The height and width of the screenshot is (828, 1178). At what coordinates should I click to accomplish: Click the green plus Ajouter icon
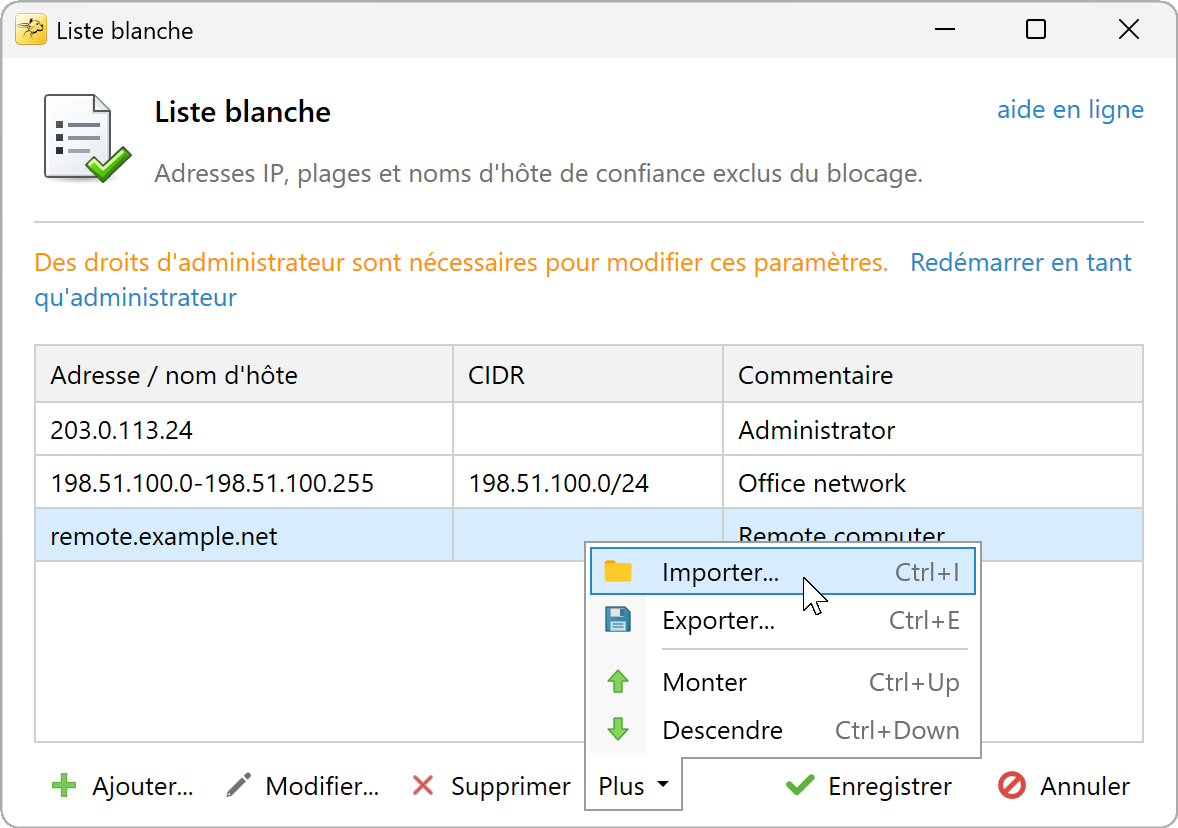point(64,786)
